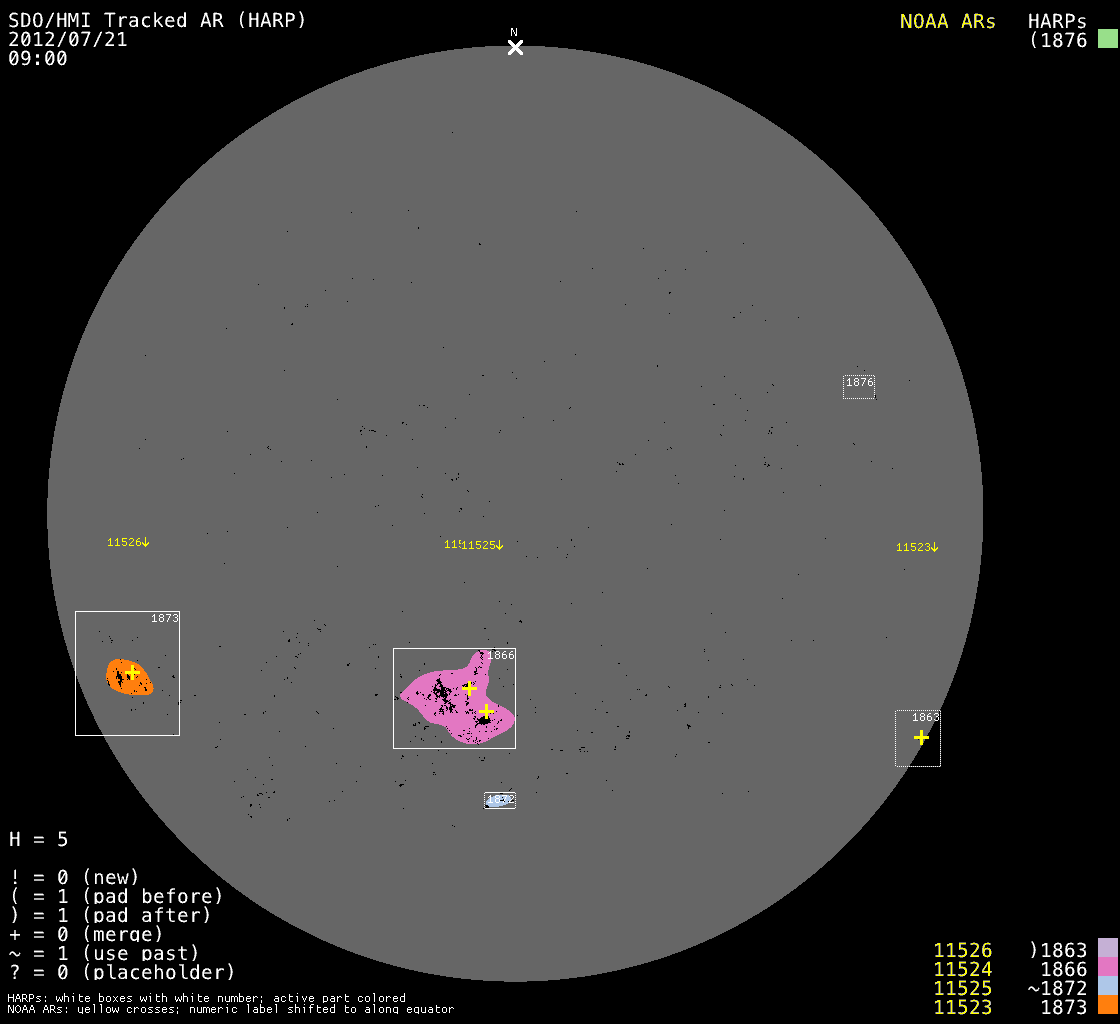
Task: Click the light blue swatch next to ~1872
Action: click(1107, 987)
